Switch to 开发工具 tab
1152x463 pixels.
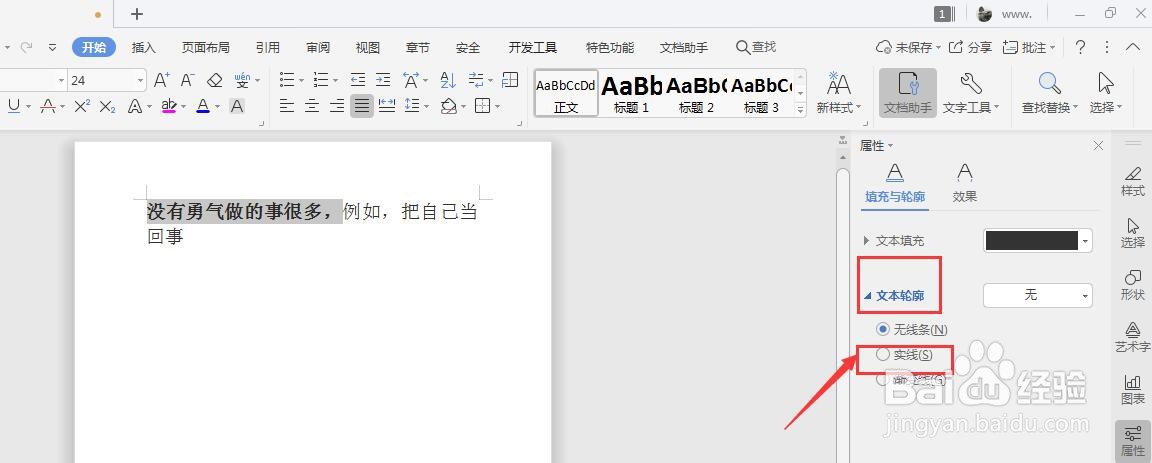point(533,48)
